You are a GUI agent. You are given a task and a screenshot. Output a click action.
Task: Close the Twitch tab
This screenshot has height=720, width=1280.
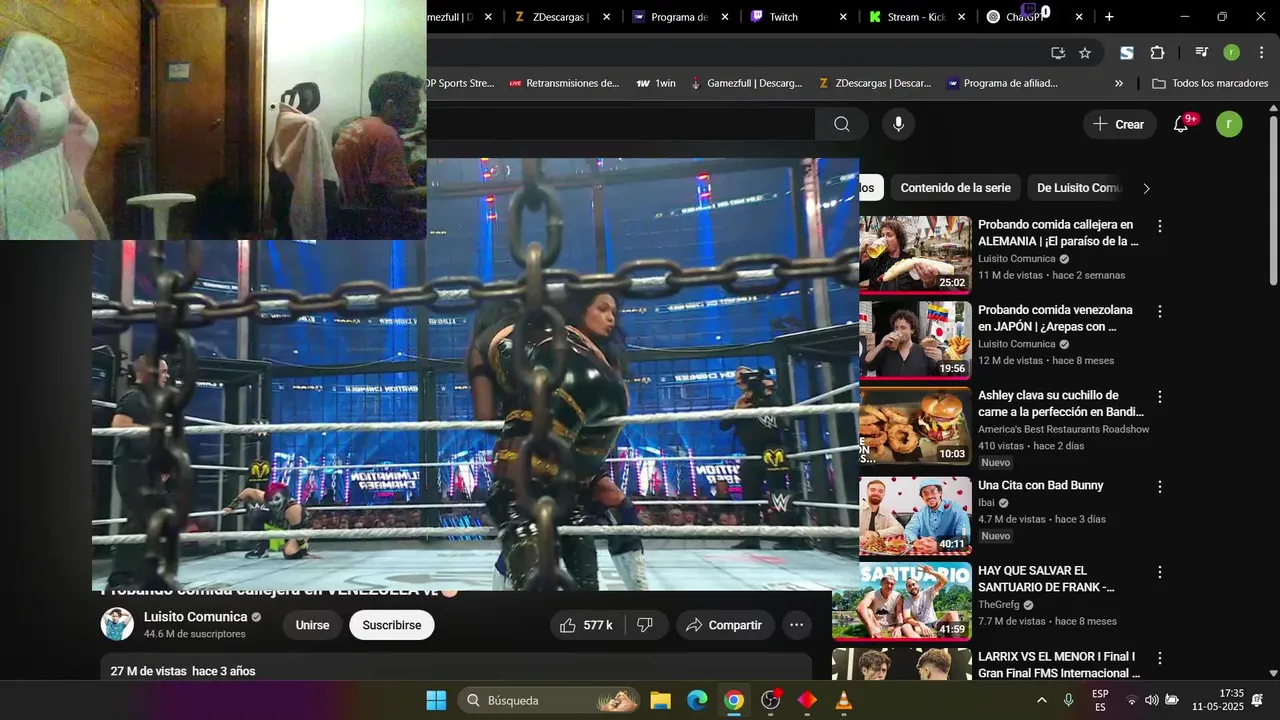click(843, 16)
